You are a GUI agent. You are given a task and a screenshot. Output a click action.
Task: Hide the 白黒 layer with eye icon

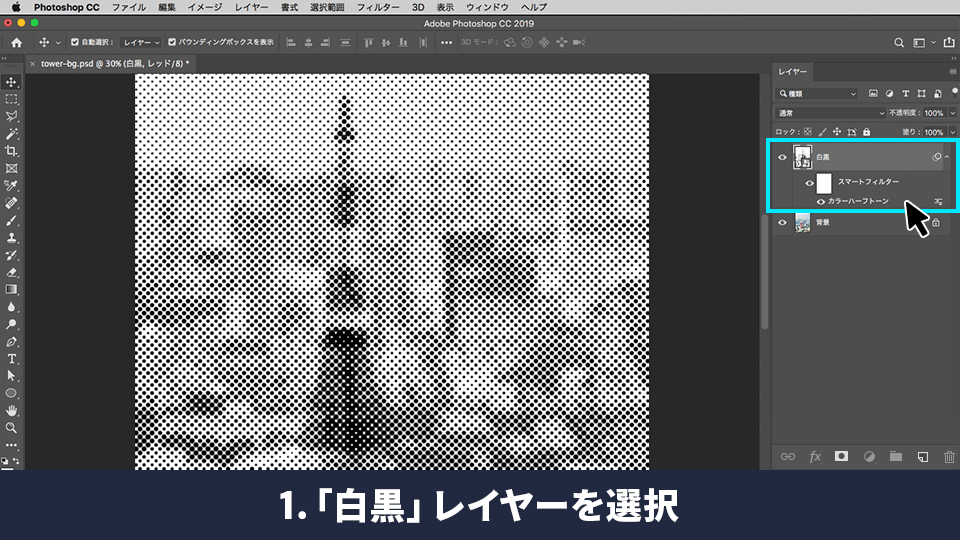(782, 157)
